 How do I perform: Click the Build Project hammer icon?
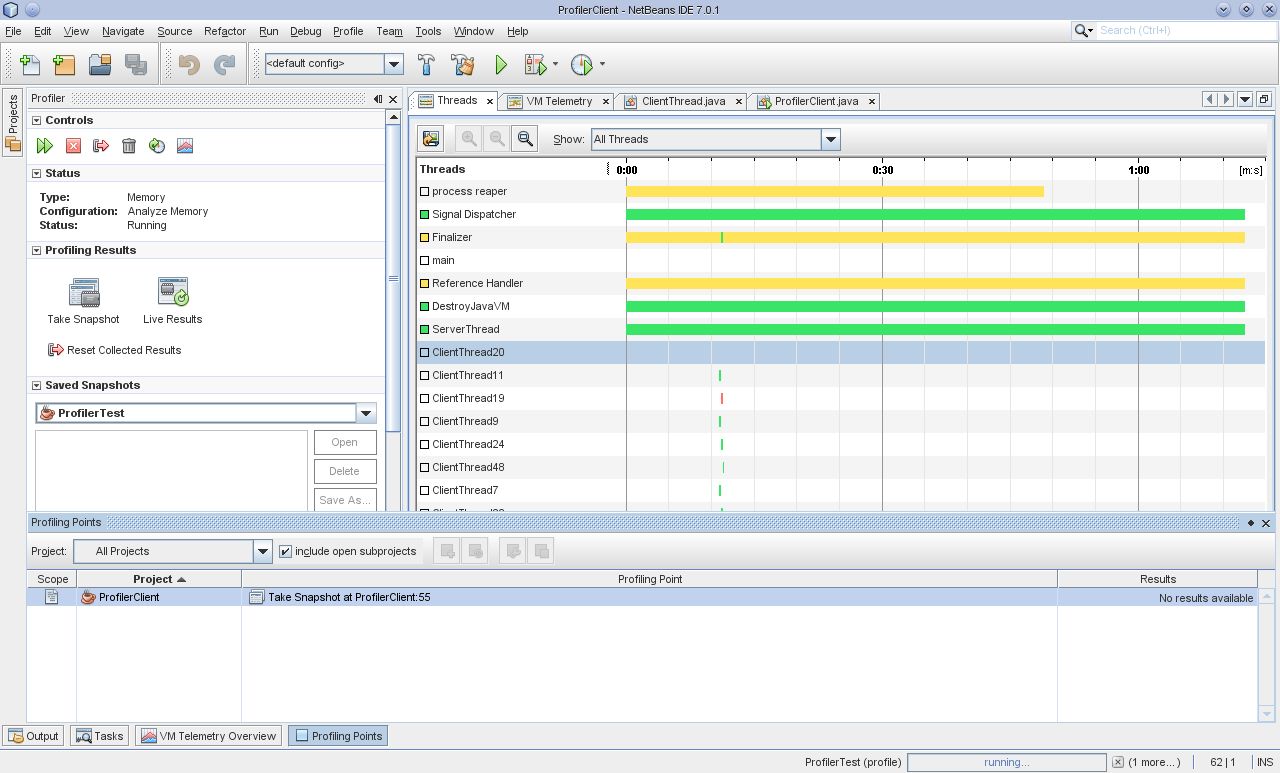[x=426, y=64]
